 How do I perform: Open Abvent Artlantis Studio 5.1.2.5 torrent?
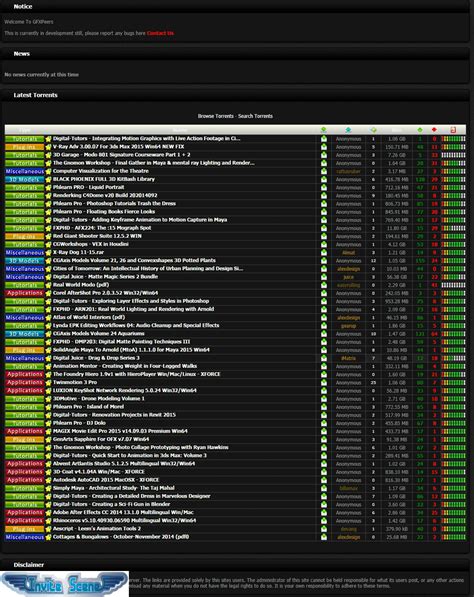tap(124, 464)
